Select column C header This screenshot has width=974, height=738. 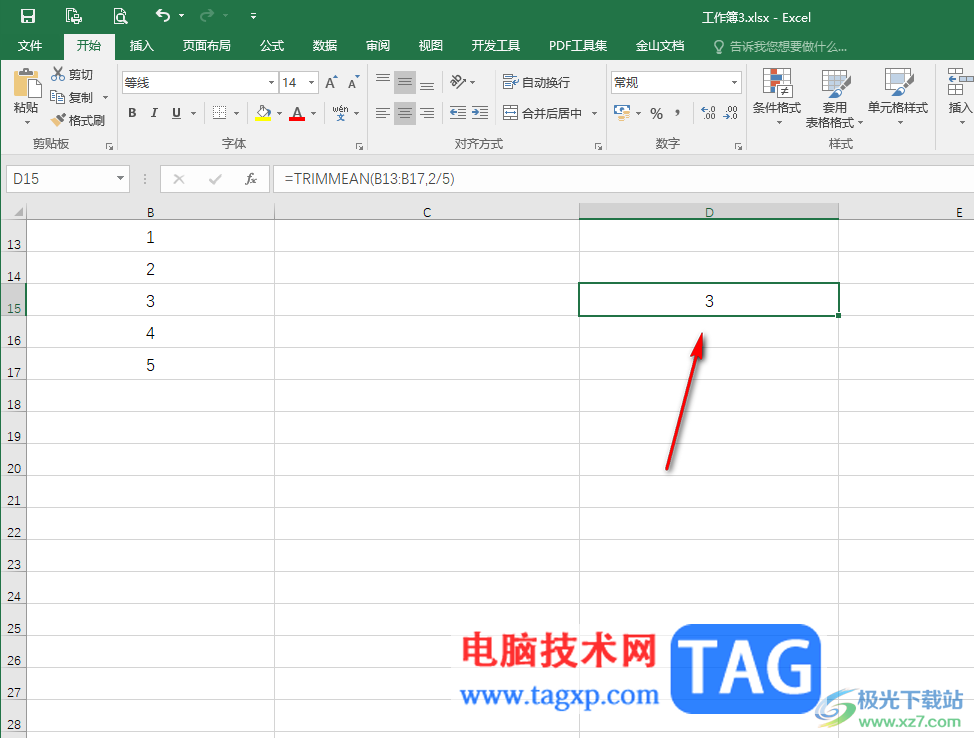click(x=427, y=212)
